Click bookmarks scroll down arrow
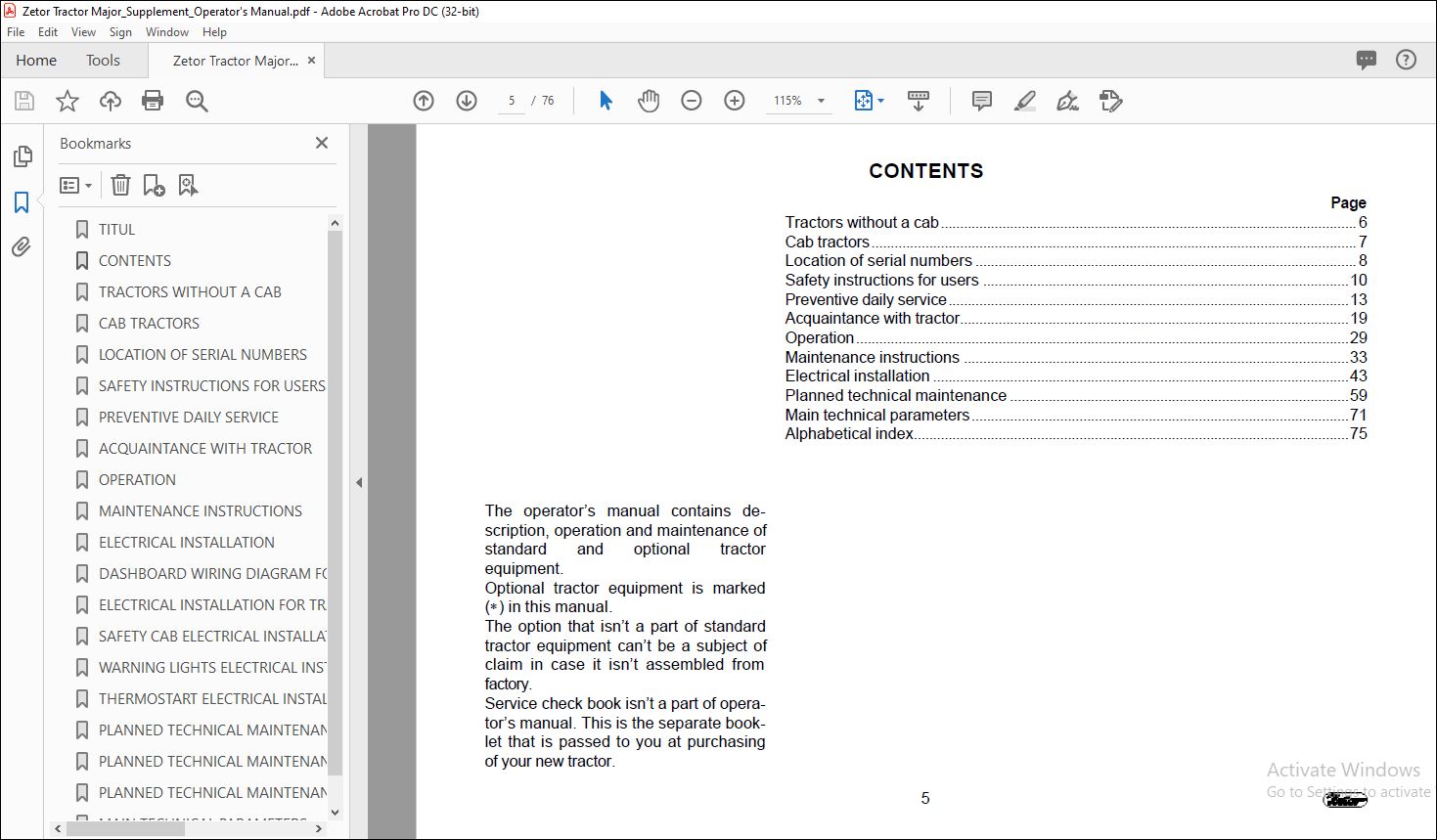 [x=335, y=812]
